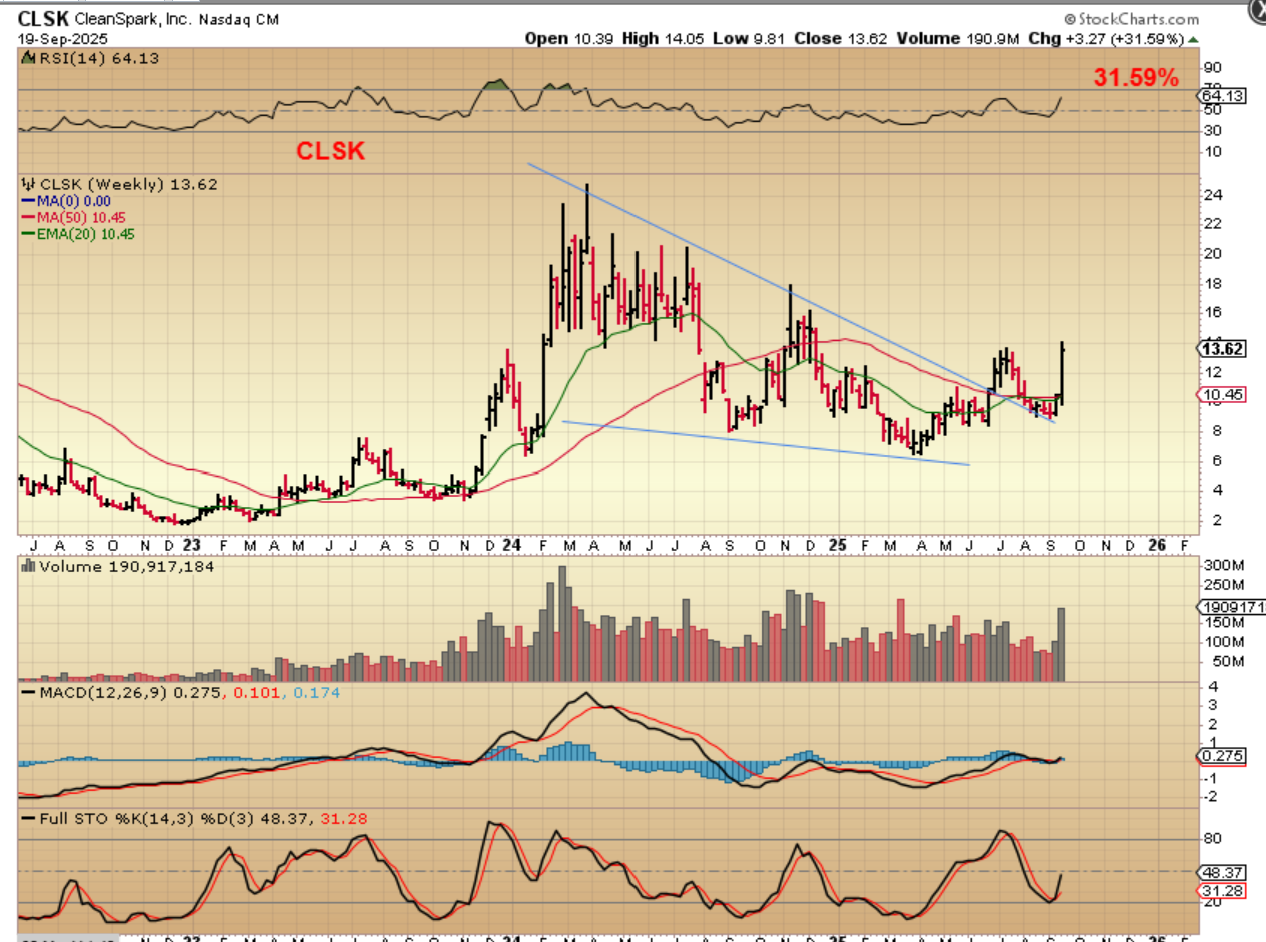This screenshot has height=942, width=1266.
Task: Click the Full STO panel legend icon
Action: (26, 819)
